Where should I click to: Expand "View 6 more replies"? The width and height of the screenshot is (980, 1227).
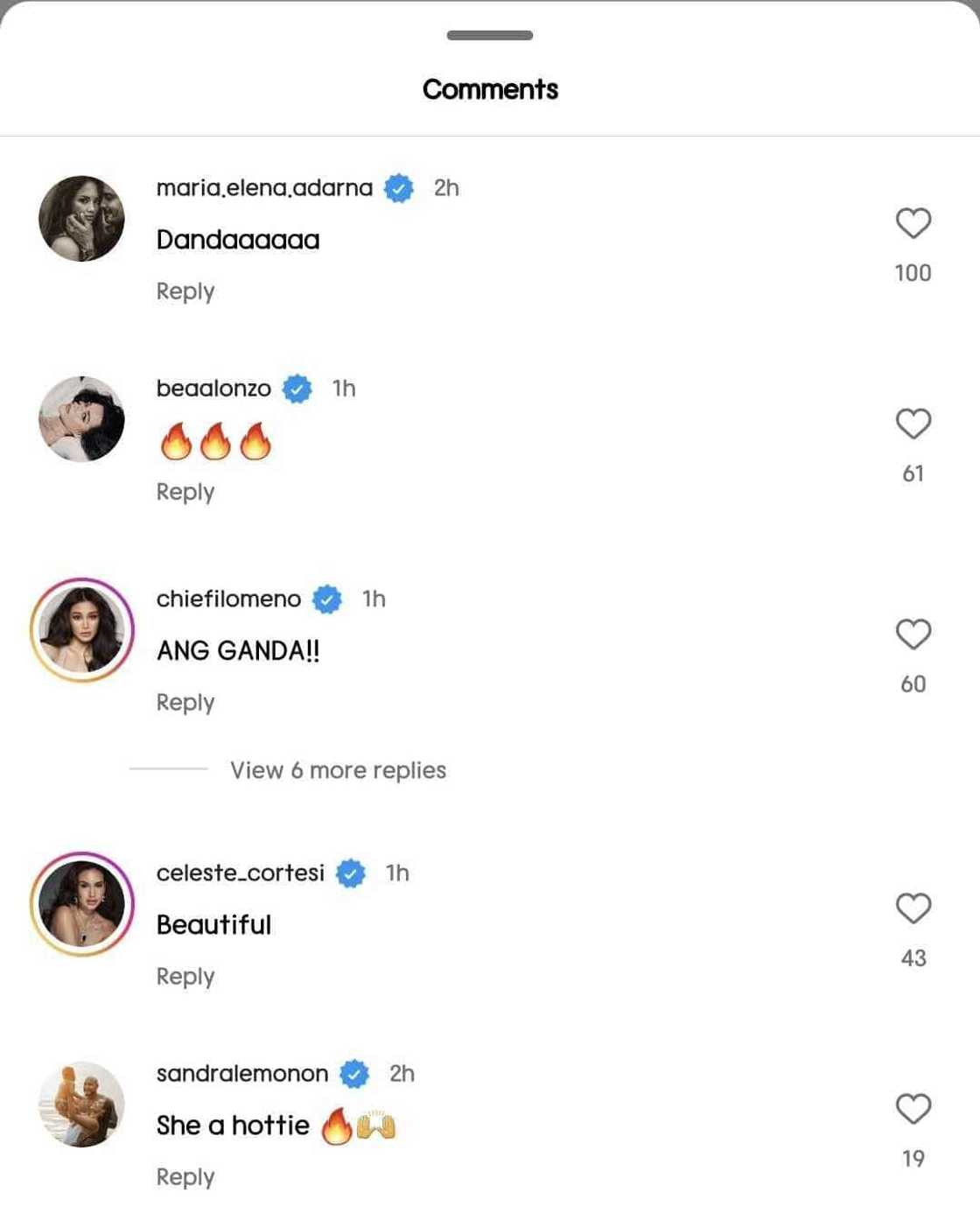click(x=338, y=770)
